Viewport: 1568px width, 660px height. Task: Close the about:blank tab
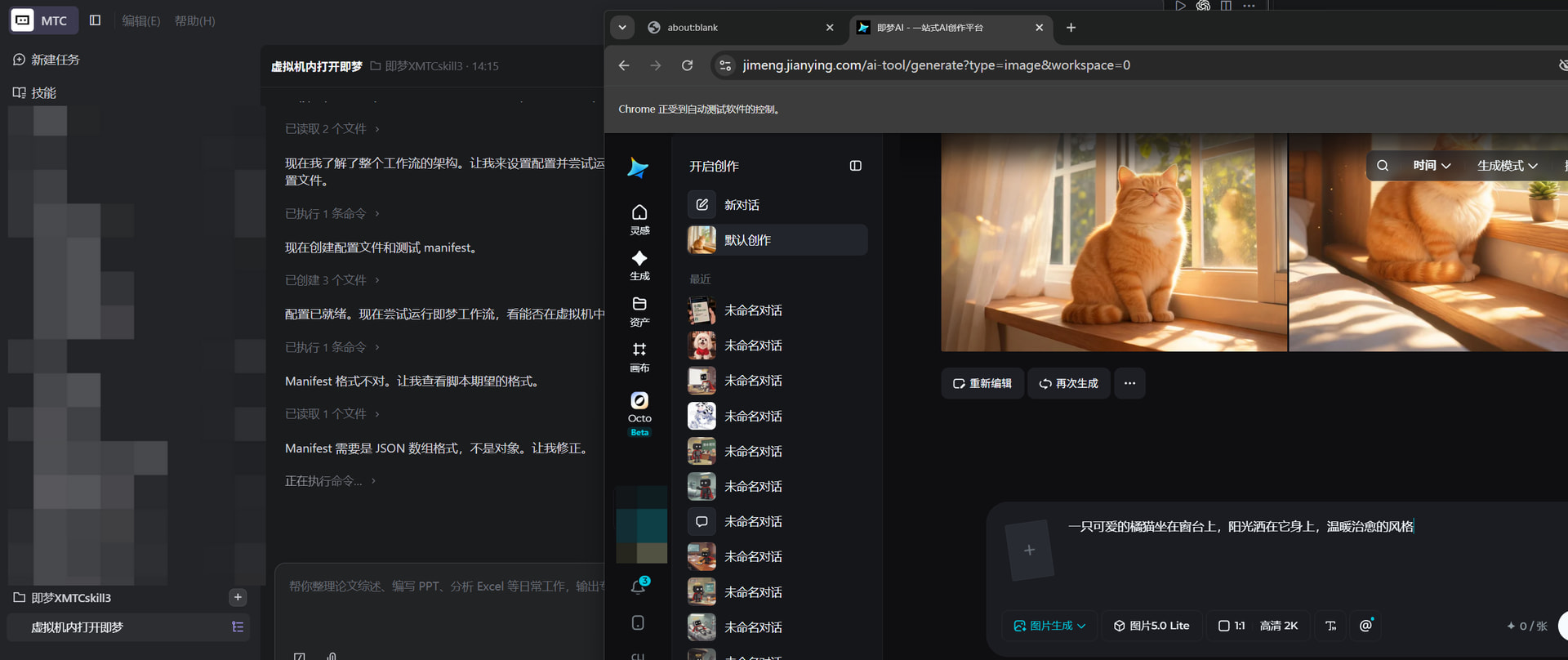(x=830, y=28)
